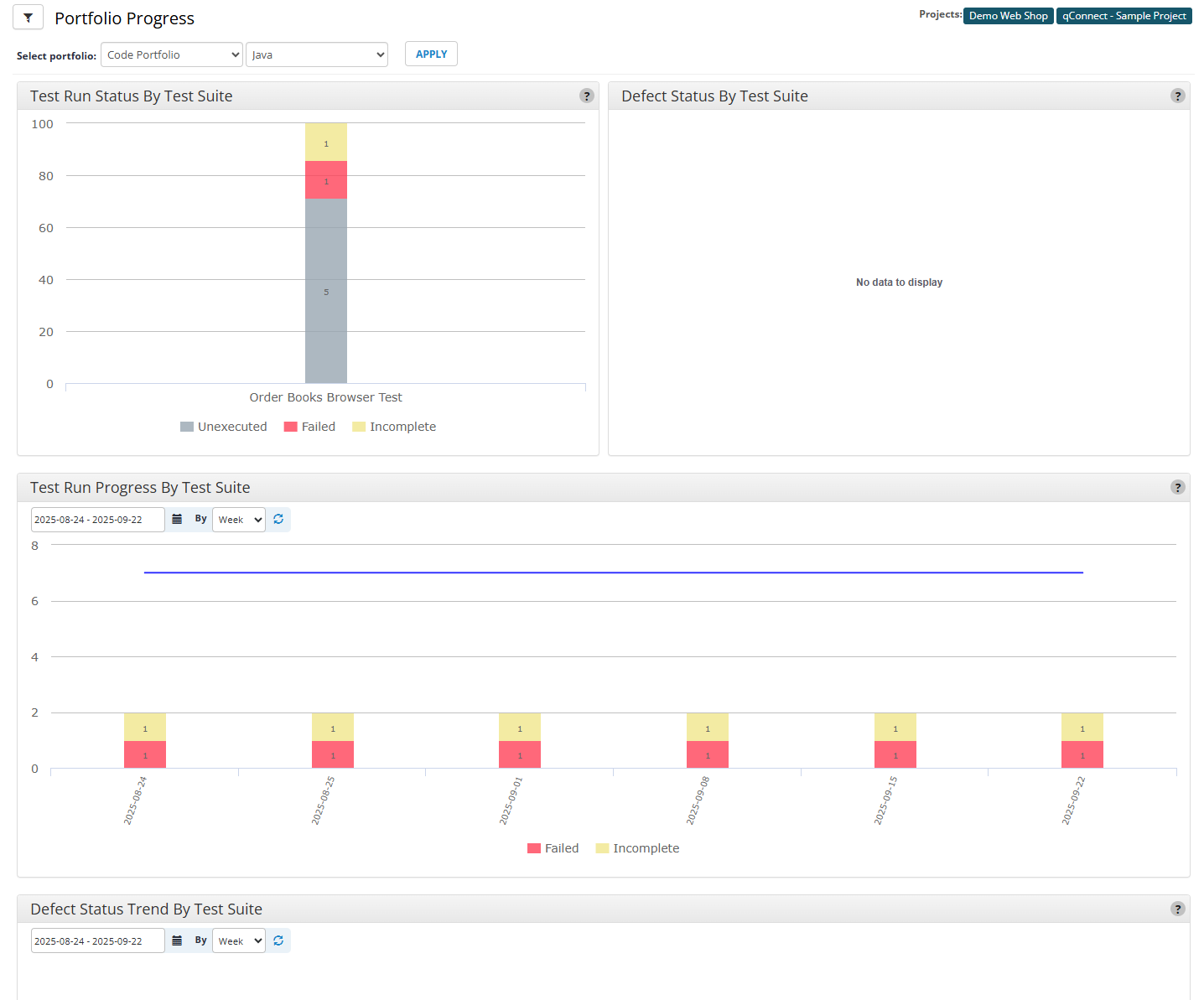
Task: Click the gray Unexecuted bar segment
Action: click(326, 291)
